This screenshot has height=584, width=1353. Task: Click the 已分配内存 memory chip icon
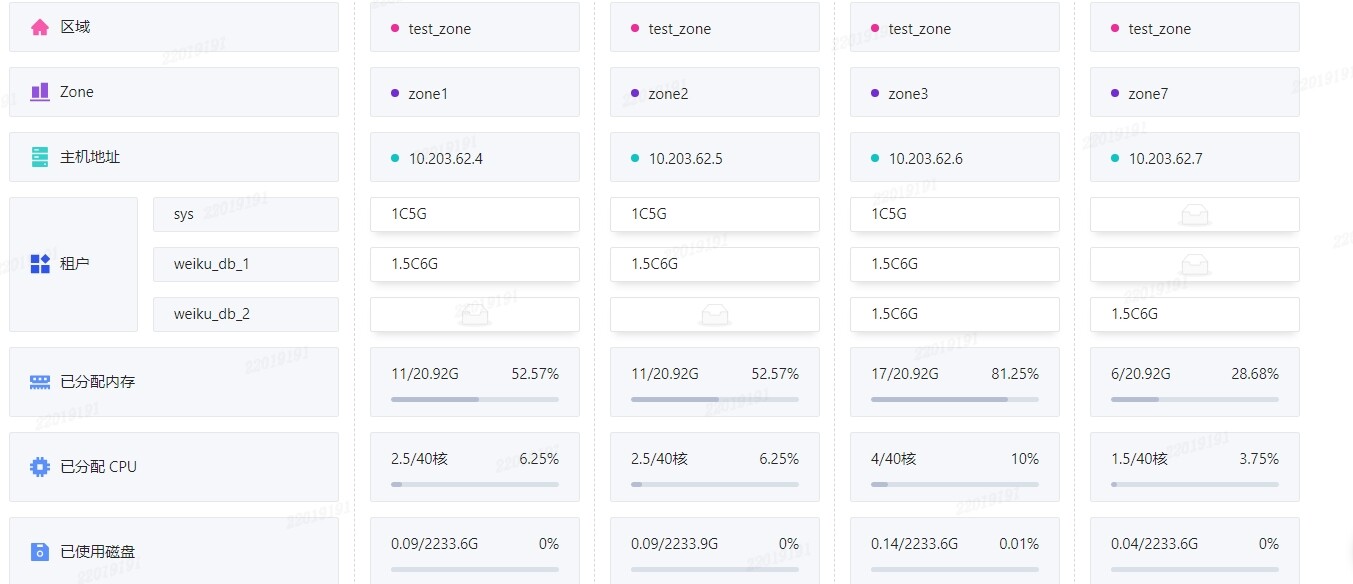pos(40,382)
